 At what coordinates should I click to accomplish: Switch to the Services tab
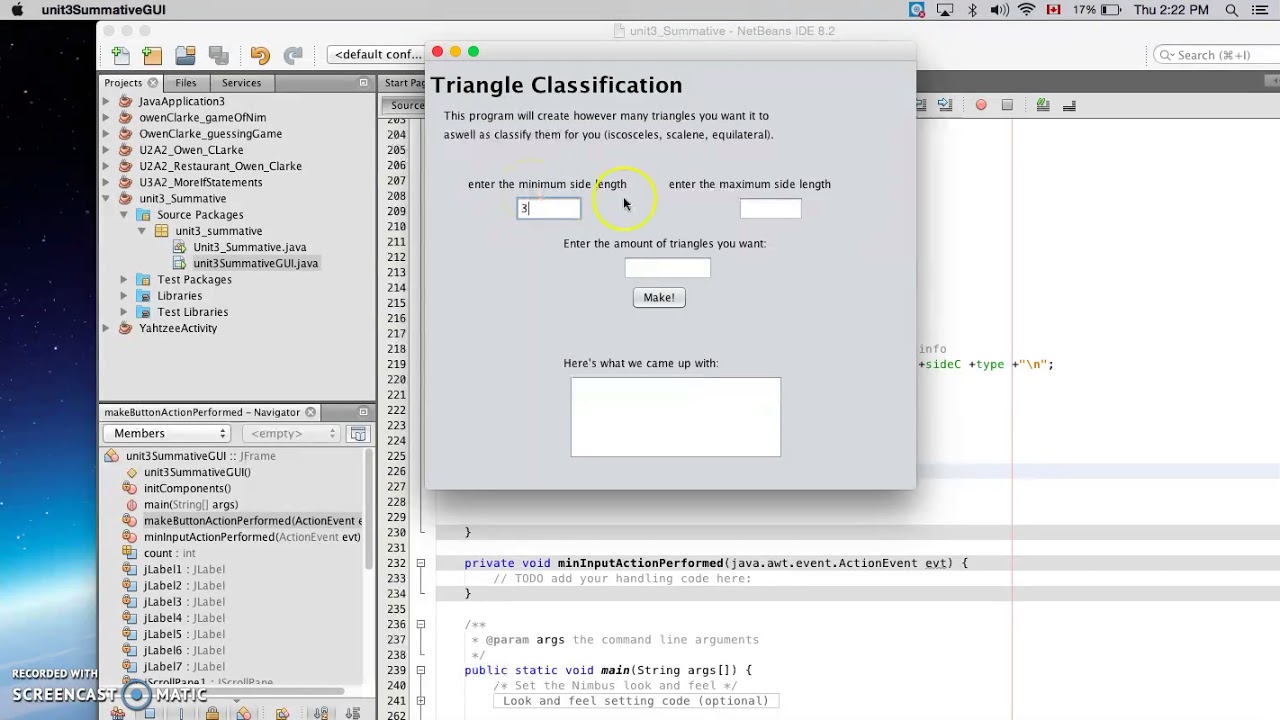241,83
